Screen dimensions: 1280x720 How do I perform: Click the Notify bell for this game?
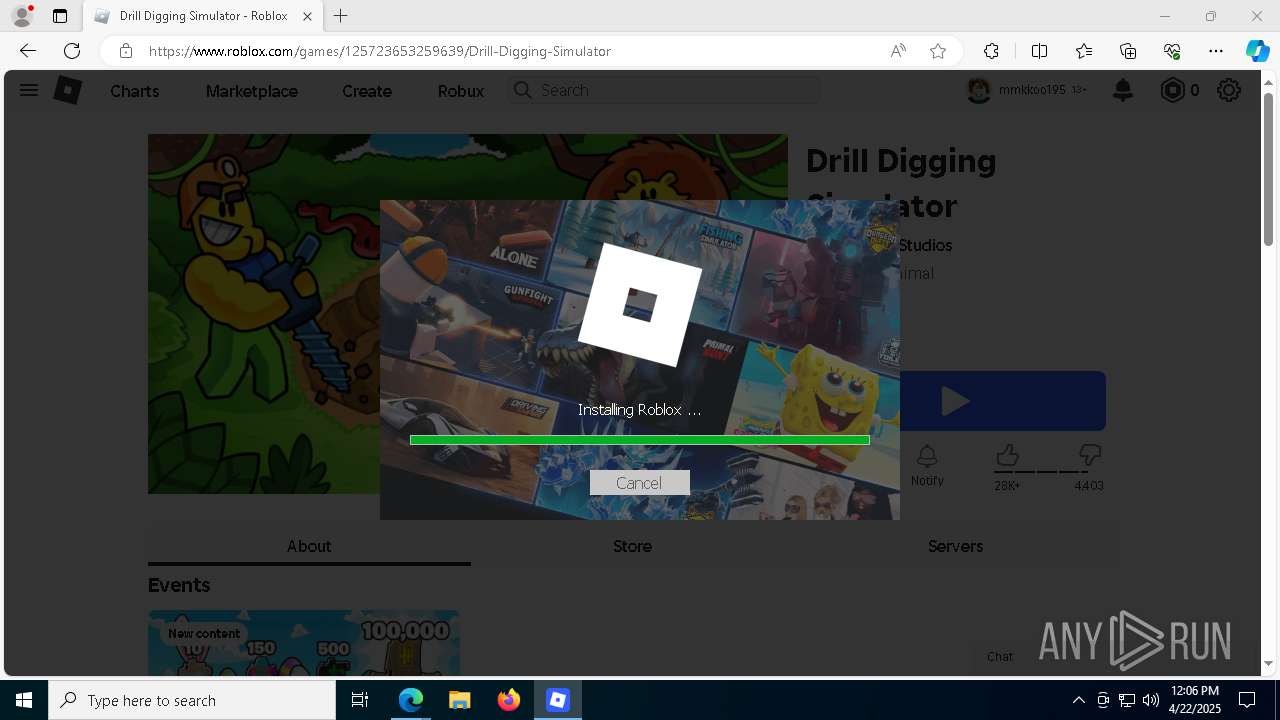point(927,466)
